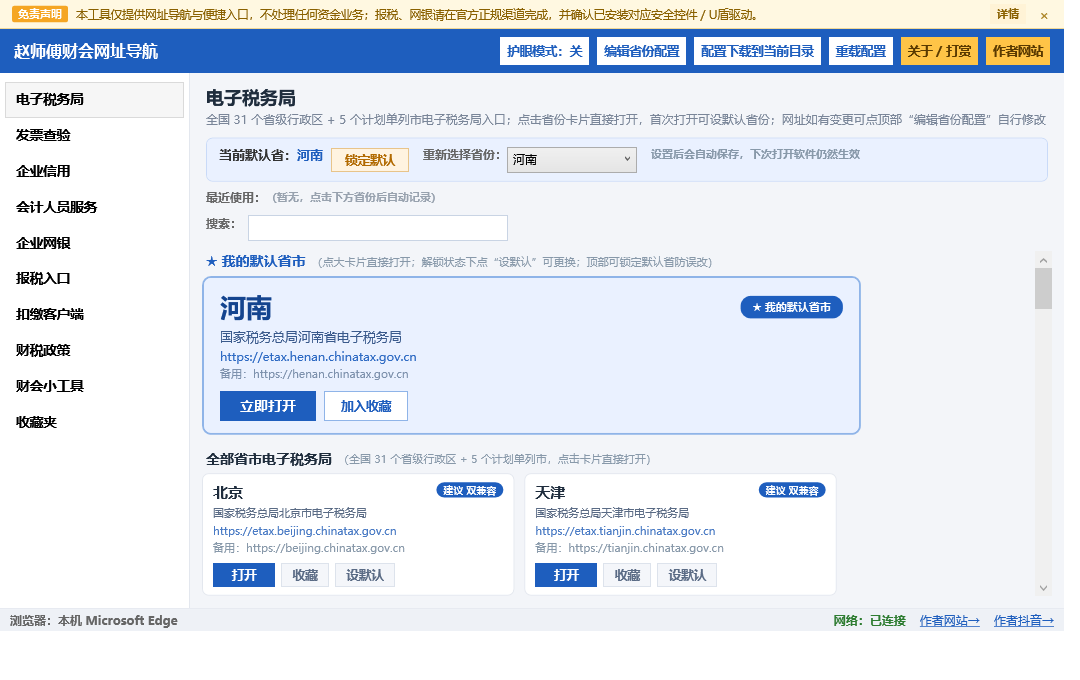Click the 备用: https://henan.chinatax.gov.cn text

pos(314,374)
